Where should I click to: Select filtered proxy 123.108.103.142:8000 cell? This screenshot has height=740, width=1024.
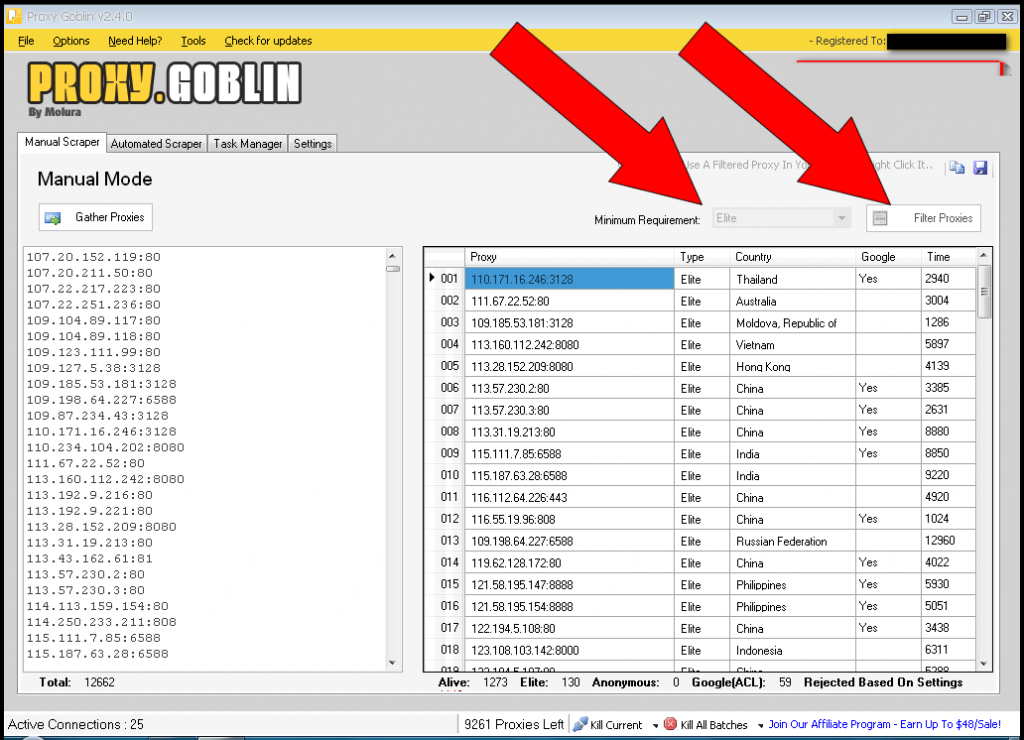569,651
